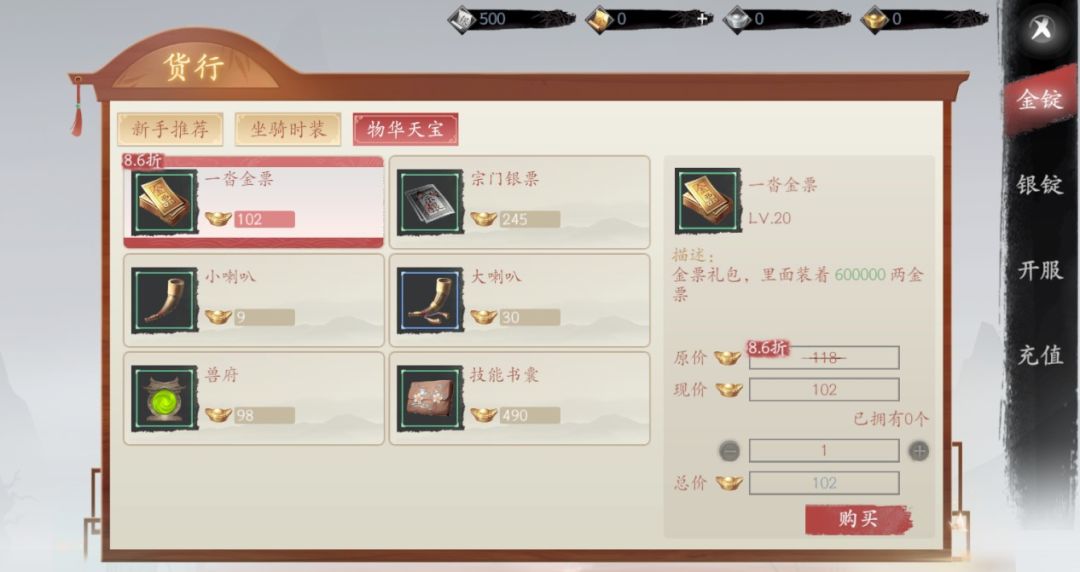Close the shop with the X icon
Viewport: 1080px width, 572px height.
click(x=1041, y=30)
